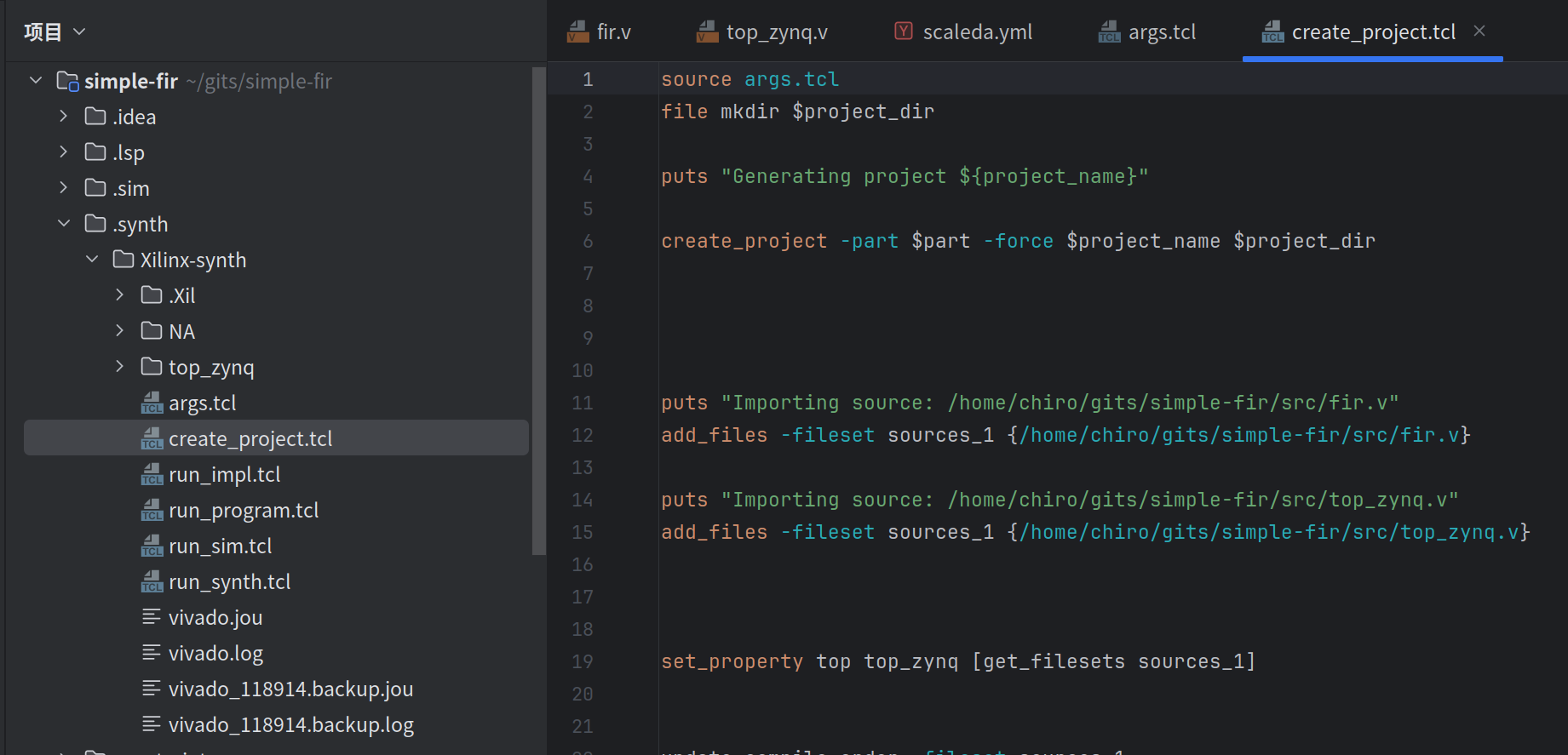Click the project tree vertical scrollbar
The height and width of the screenshot is (755, 1568).
(538, 311)
